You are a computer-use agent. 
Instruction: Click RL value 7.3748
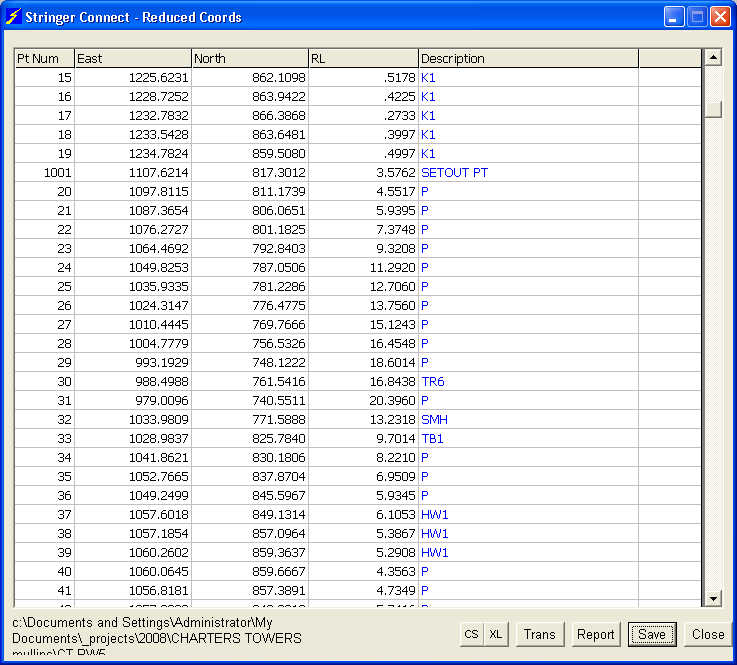pyautogui.click(x=363, y=230)
